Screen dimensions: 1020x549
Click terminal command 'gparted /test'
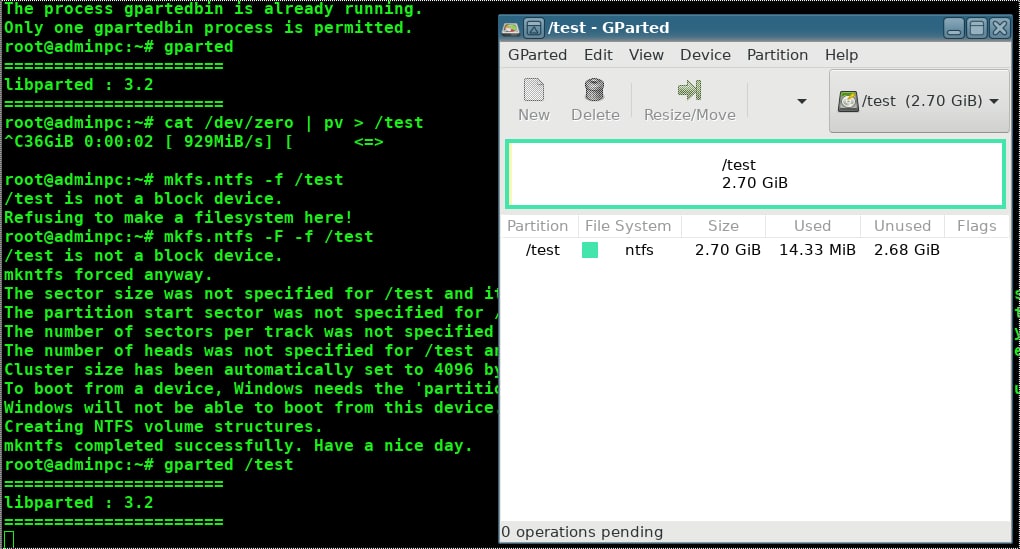click(228, 465)
